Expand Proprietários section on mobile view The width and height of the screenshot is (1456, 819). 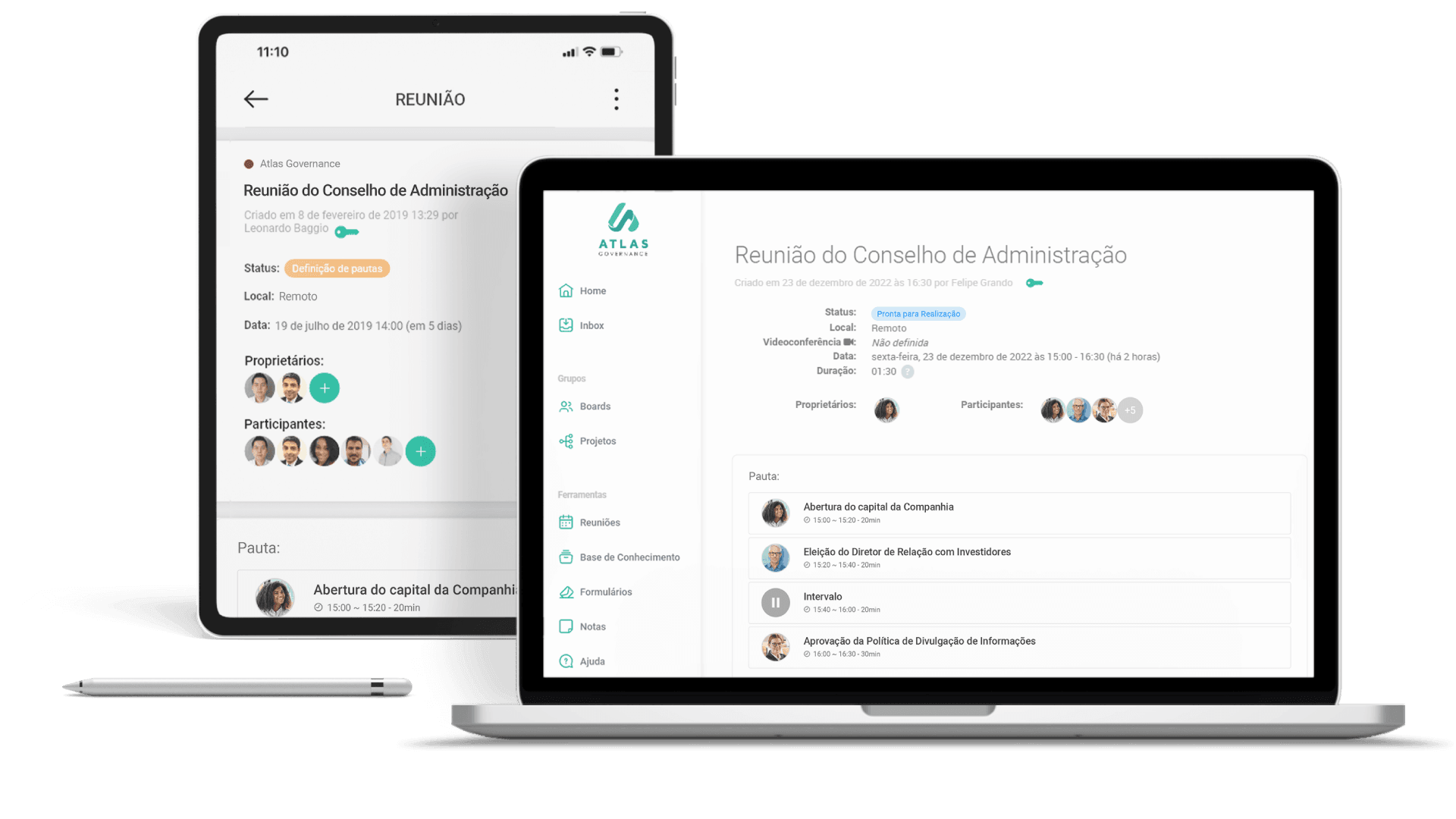pyautogui.click(x=324, y=387)
